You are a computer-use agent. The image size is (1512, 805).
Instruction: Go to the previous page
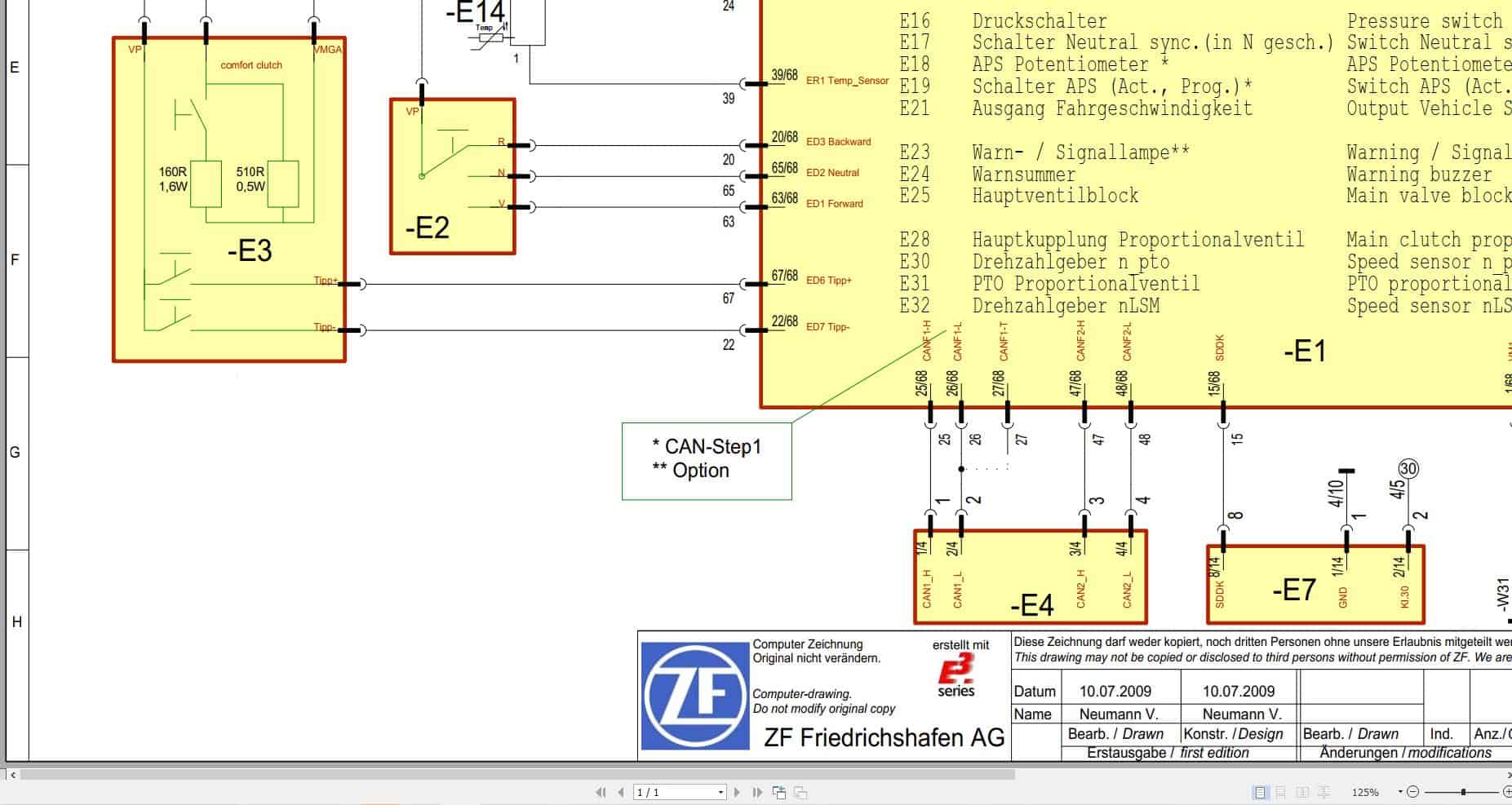[x=620, y=791]
